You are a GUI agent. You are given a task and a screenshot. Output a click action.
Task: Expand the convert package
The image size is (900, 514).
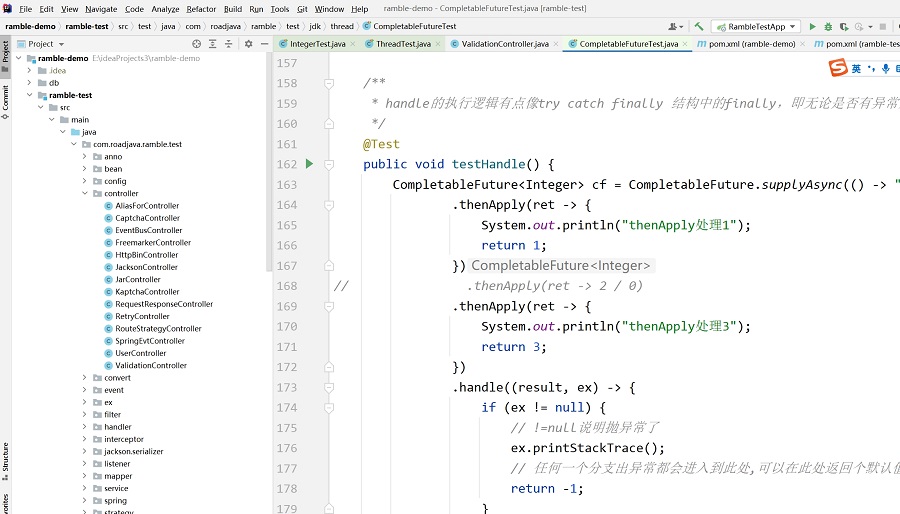click(84, 377)
